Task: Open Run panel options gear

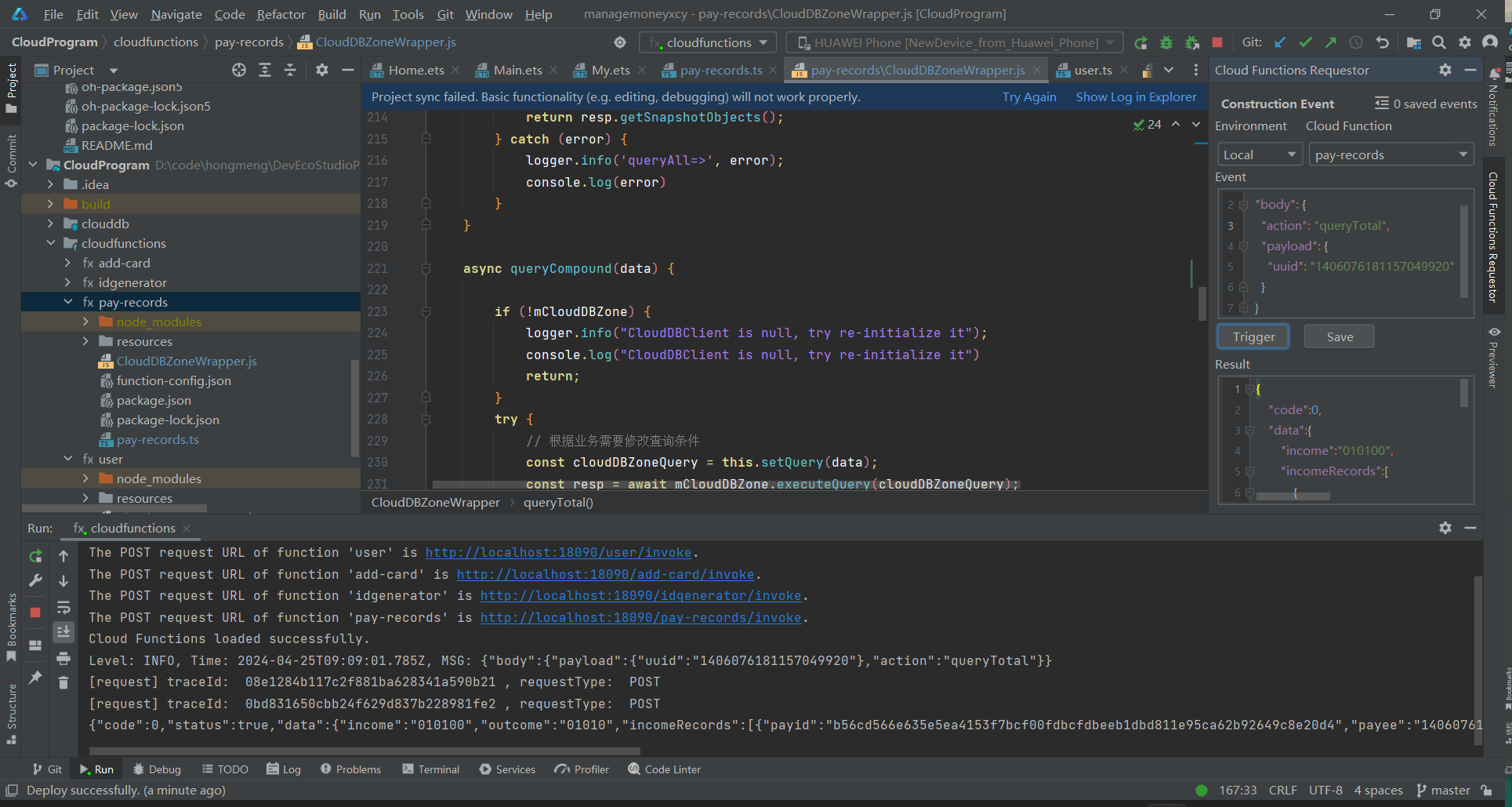Action: tap(1445, 528)
